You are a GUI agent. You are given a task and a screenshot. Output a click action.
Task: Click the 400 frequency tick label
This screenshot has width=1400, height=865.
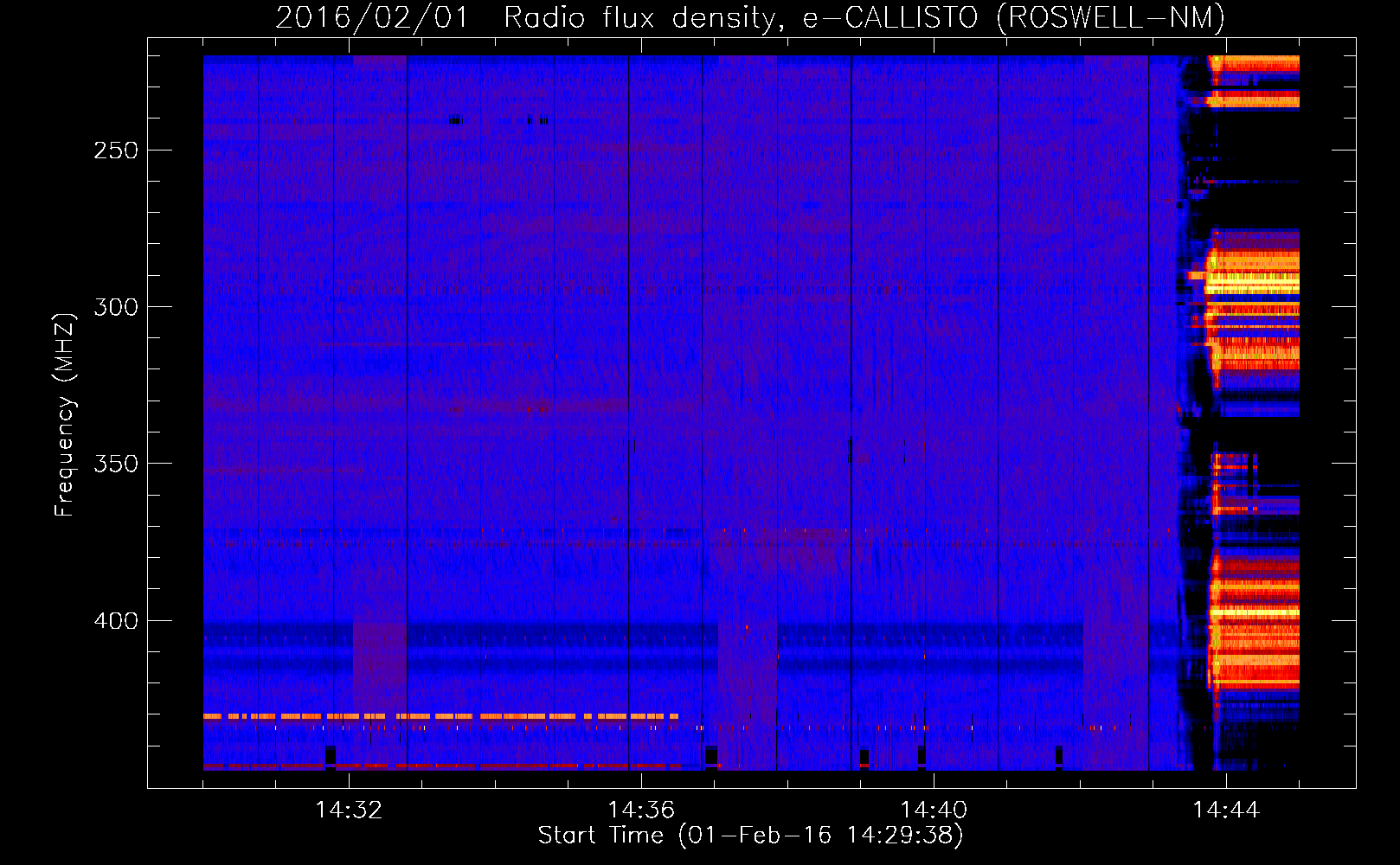(x=116, y=621)
